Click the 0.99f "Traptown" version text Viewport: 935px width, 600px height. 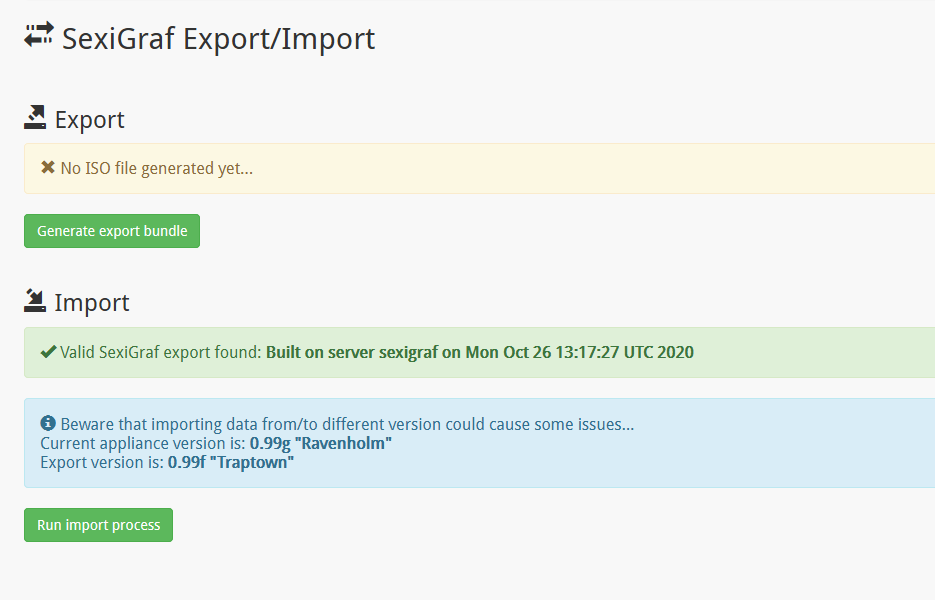tap(231, 462)
